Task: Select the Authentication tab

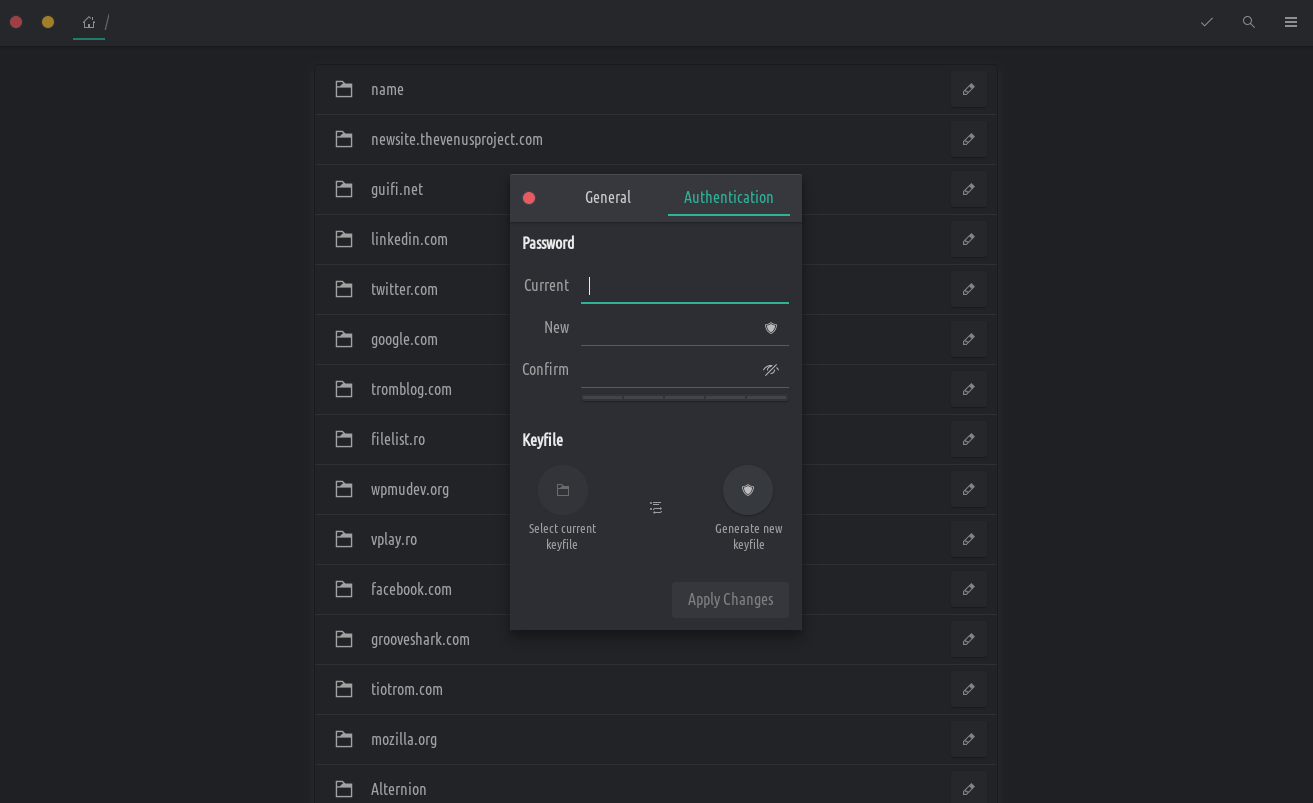Action: [x=728, y=197]
